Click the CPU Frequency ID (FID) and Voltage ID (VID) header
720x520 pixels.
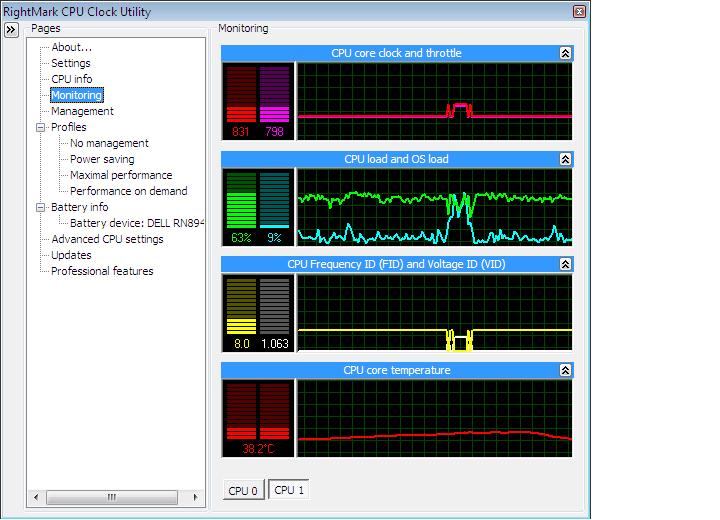[397, 264]
